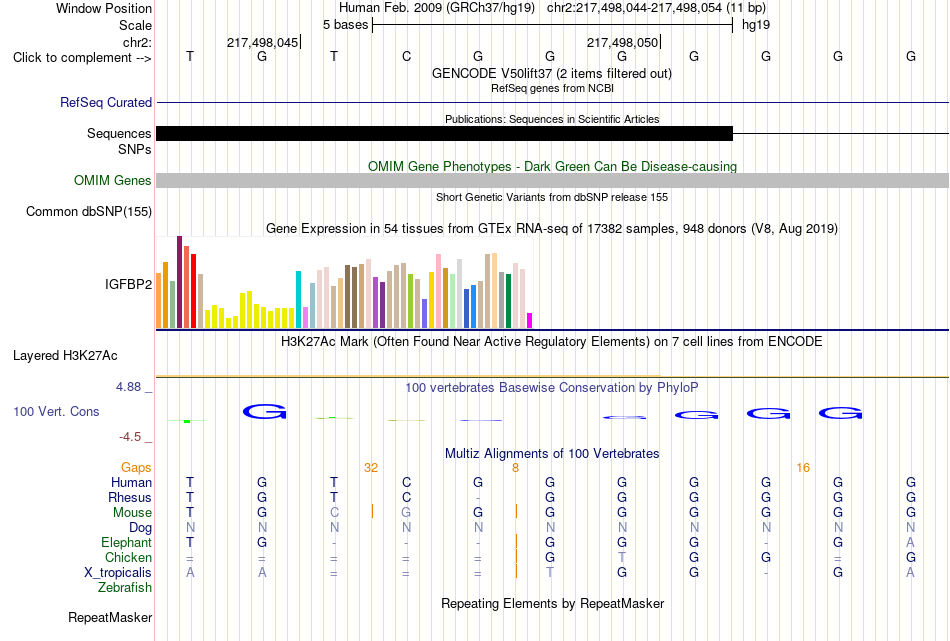Click the X_tropicalis species label
The width and height of the screenshot is (950, 641).
pos(118,573)
